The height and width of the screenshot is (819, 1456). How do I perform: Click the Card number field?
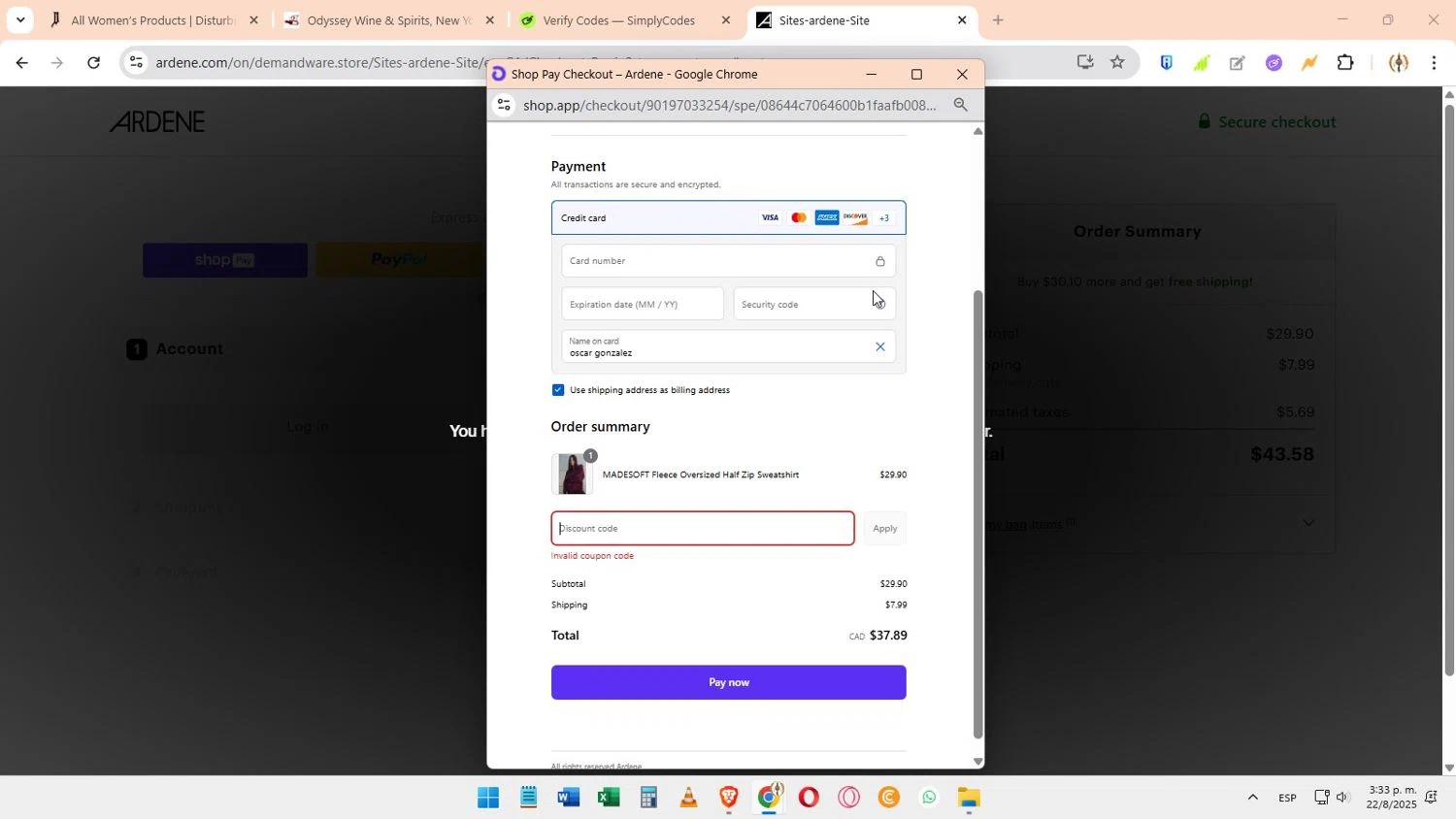pos(728,261)
